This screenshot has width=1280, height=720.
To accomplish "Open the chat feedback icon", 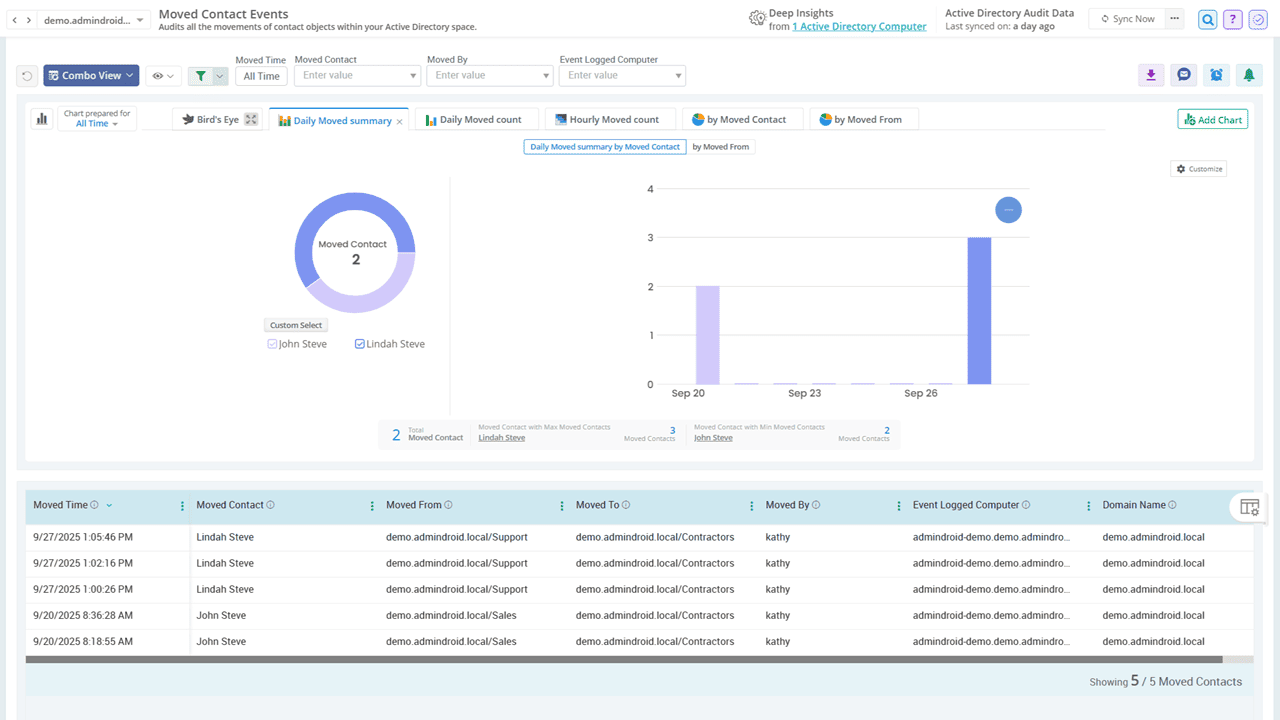I will (x=1183, y=75).
